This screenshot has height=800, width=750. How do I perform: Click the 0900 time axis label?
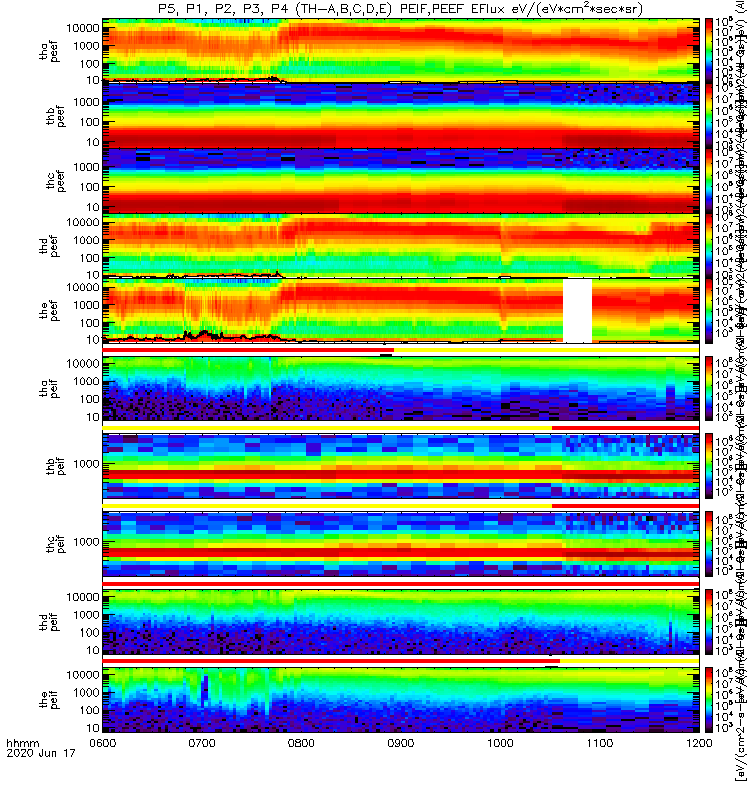tap(401, 743)
